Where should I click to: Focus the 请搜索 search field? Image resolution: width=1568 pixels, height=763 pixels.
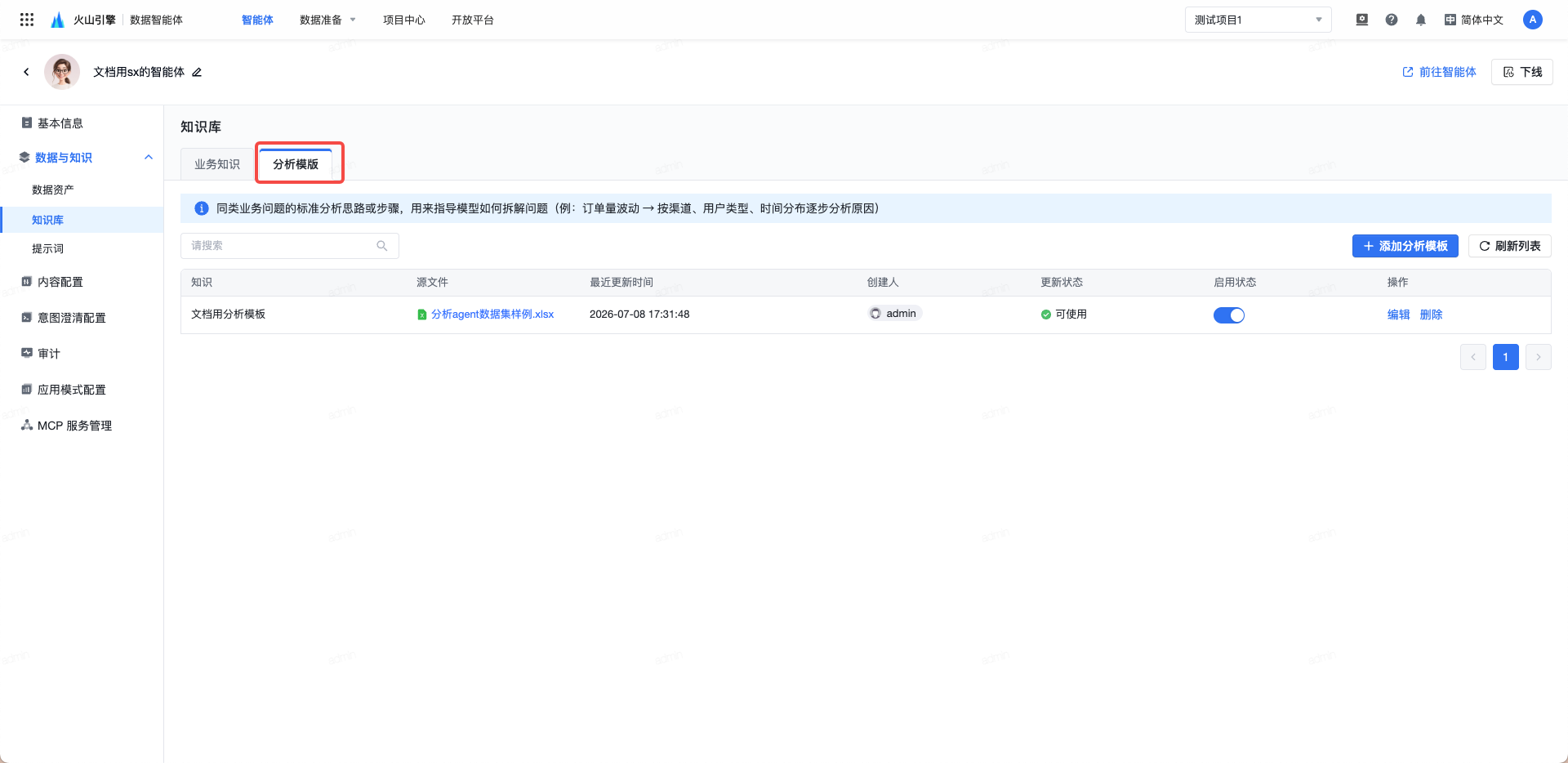(x=289, y=246)
